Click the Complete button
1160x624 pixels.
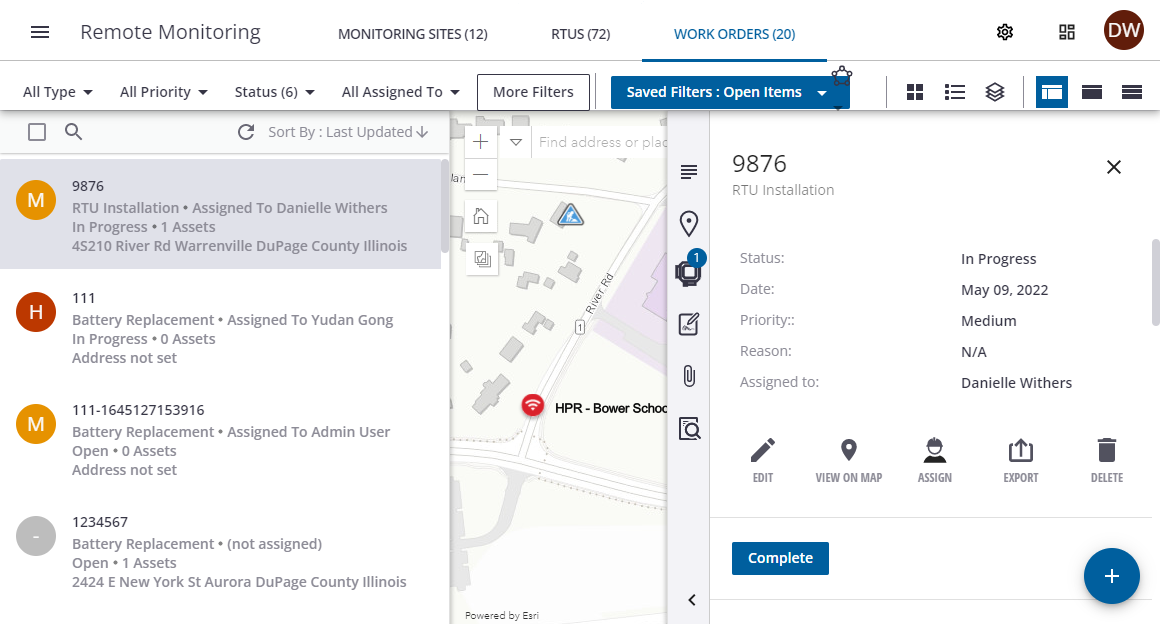(780, 558)
